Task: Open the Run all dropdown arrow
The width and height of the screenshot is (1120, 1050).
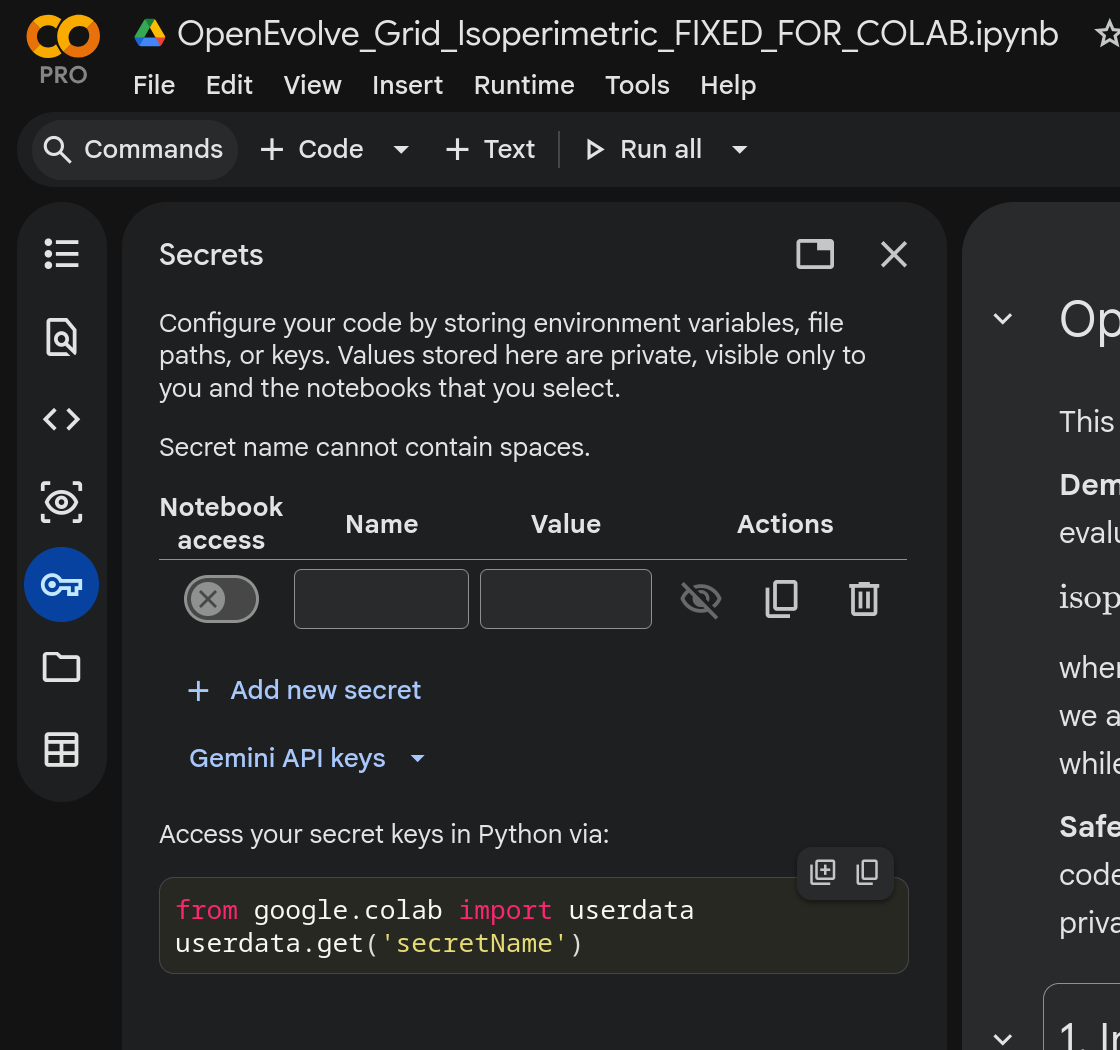Action: point(739,149)
